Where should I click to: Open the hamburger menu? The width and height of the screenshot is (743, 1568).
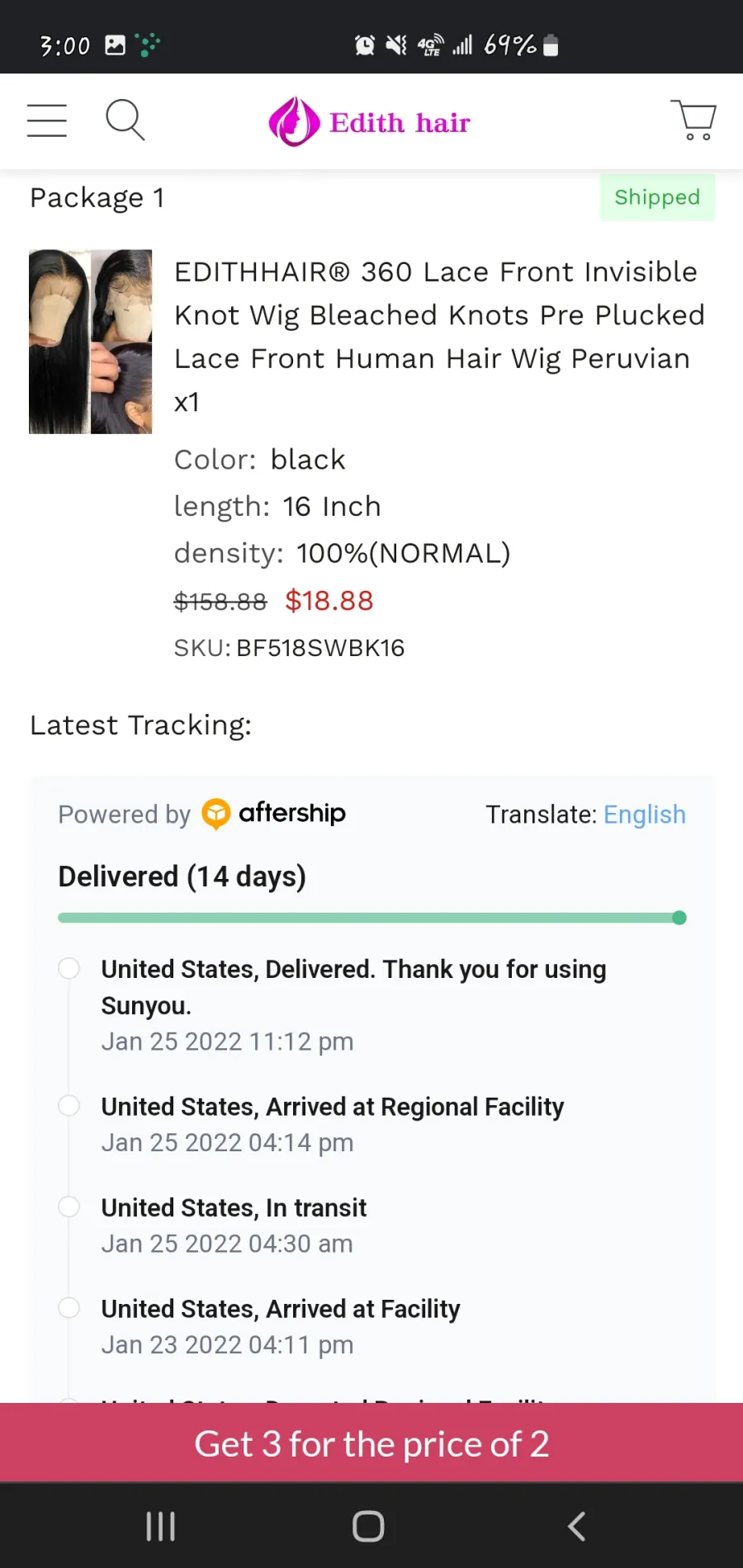[x=47, y=120]
